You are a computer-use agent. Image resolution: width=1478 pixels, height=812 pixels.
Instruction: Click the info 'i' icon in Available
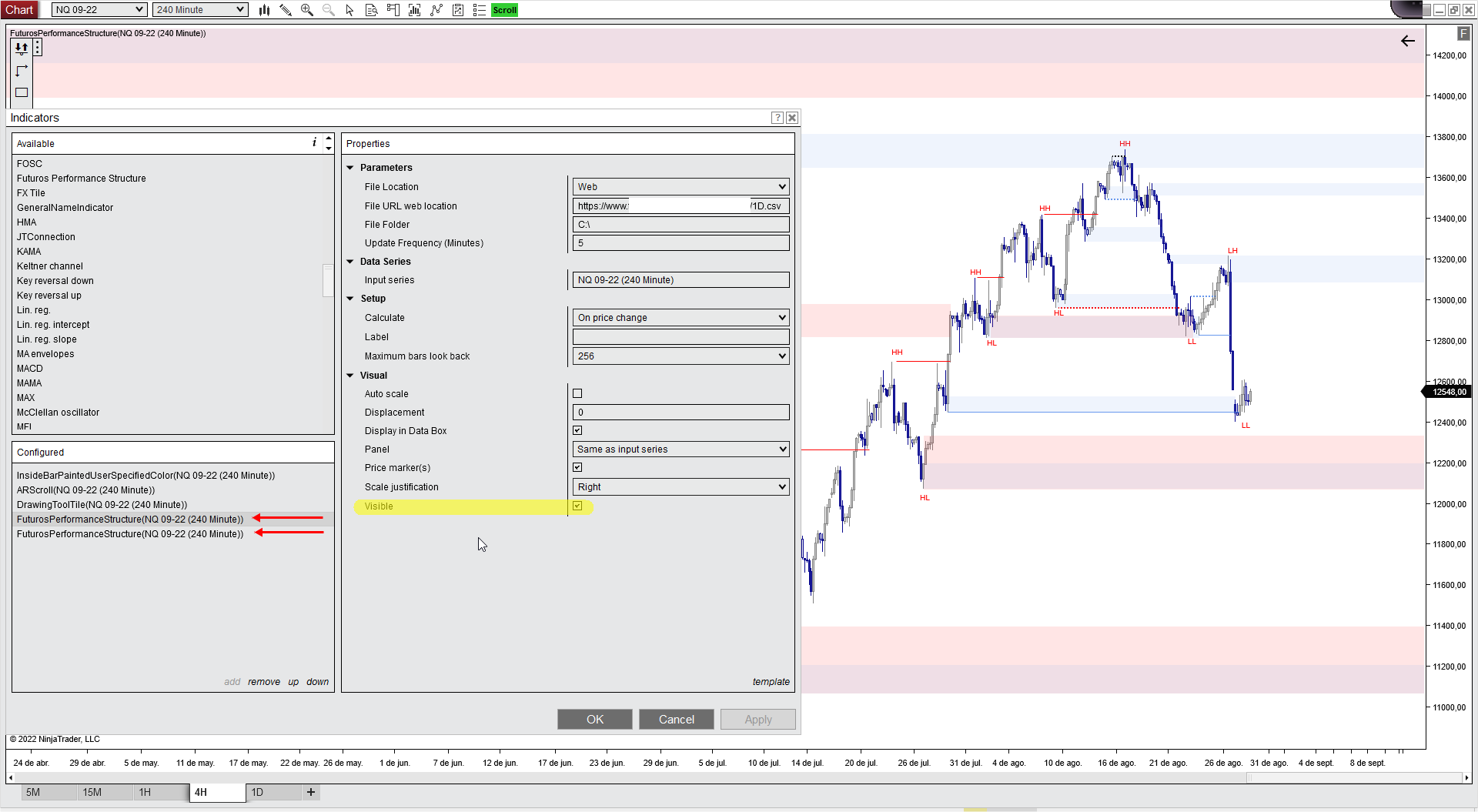[x=314, y=142]
